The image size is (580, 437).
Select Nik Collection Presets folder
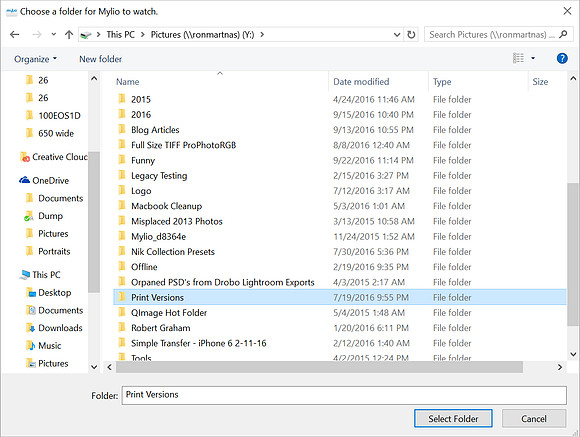173,252
